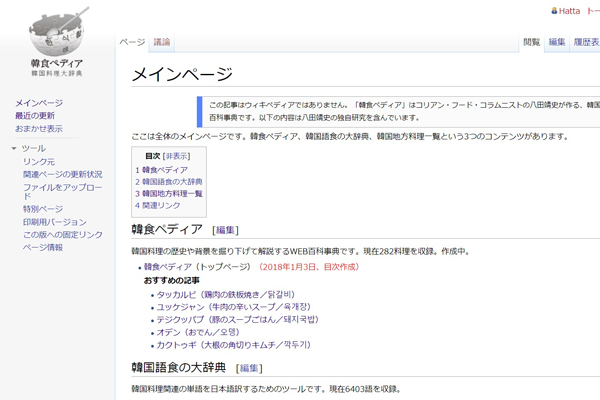Open 韓食ペディア（トップページ） link
600x400 pixels.
[198, 267]
